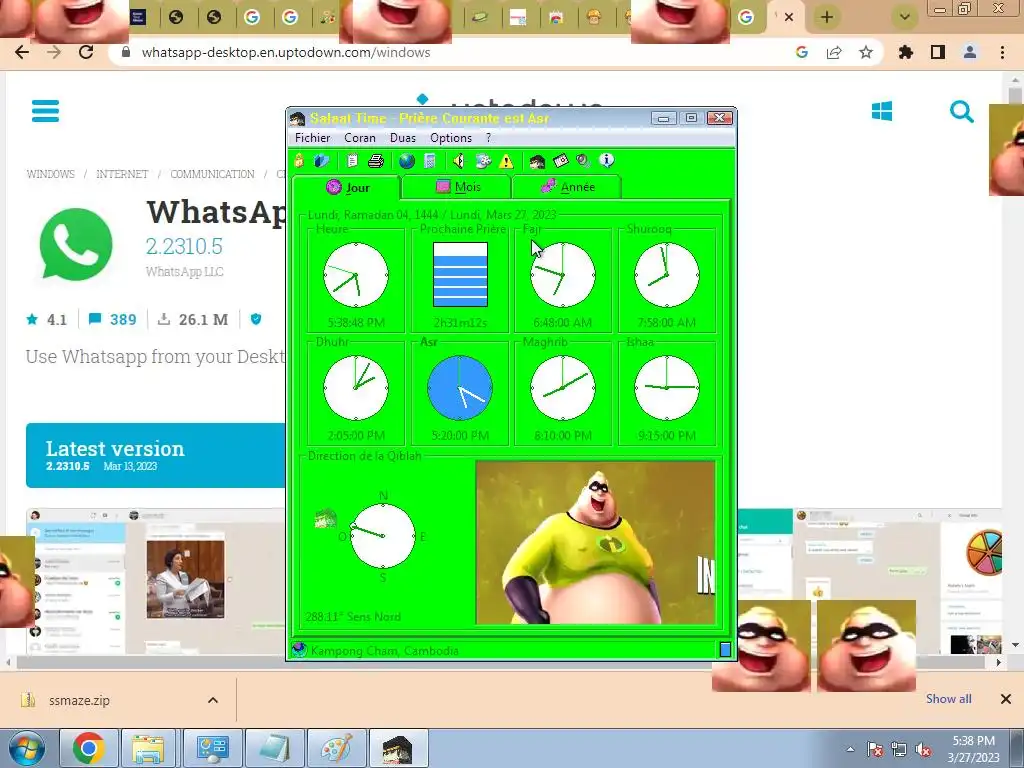Click Show all downloads
This screenshot has width=1024, height=768.
point(948,699)
